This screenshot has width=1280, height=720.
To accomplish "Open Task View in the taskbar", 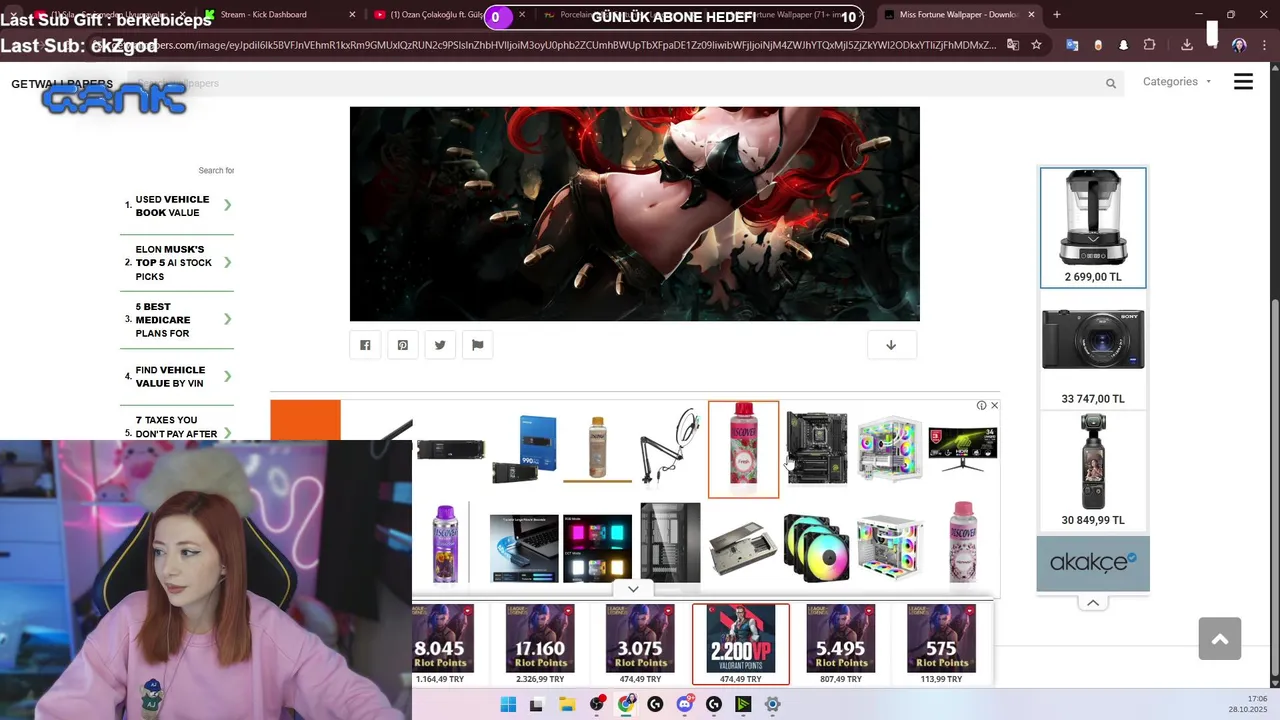I will tap(536, 704).
